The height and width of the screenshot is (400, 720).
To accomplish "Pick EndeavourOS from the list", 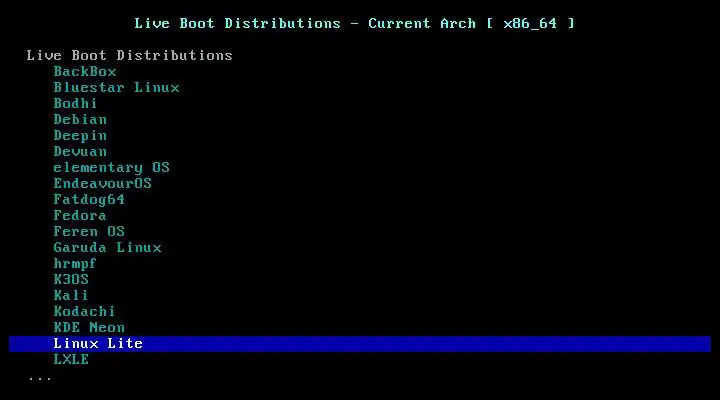I will click(x=102, y=183).
